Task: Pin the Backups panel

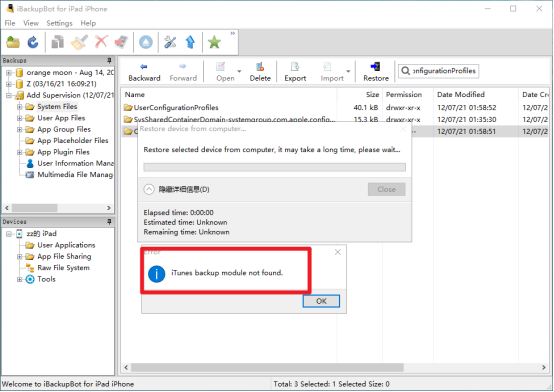Action: (109, 60)
